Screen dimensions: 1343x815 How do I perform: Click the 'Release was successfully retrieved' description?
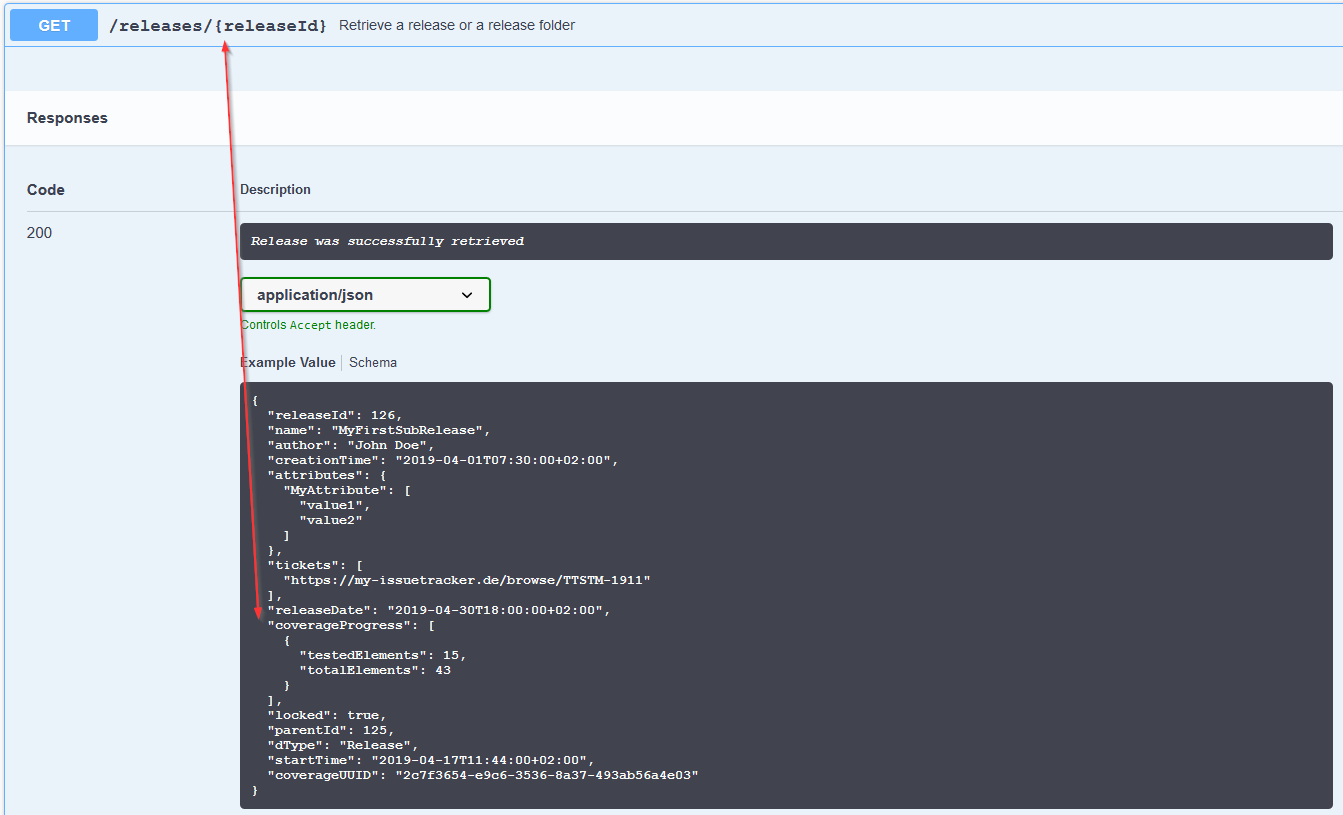click(387, 241)
